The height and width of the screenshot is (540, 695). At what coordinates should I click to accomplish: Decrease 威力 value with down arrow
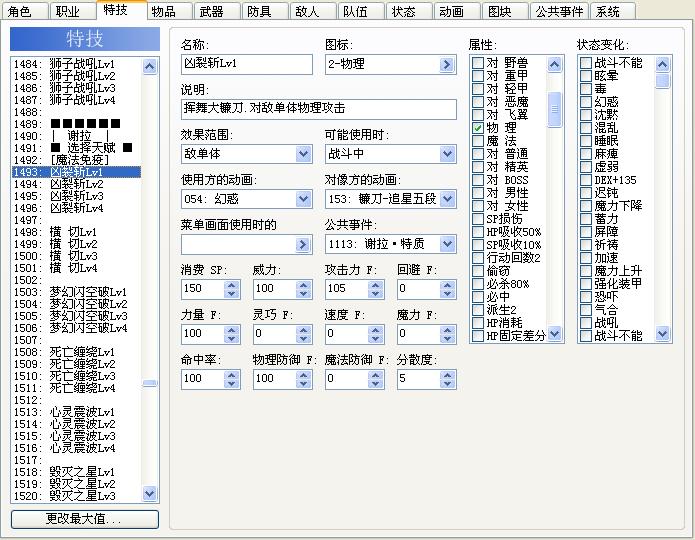[304, 294]
